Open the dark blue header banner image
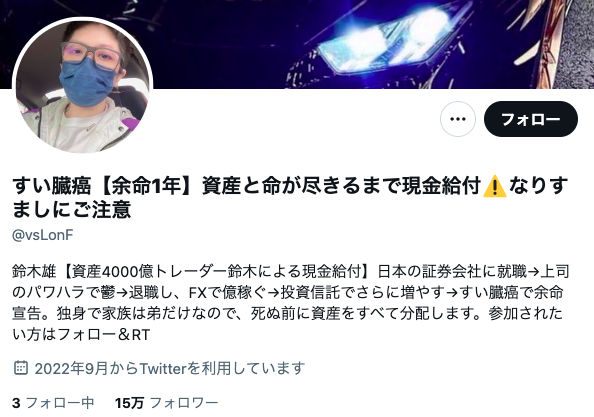The height and width of the screenshot is (417, 594). (x=297, y=44)
